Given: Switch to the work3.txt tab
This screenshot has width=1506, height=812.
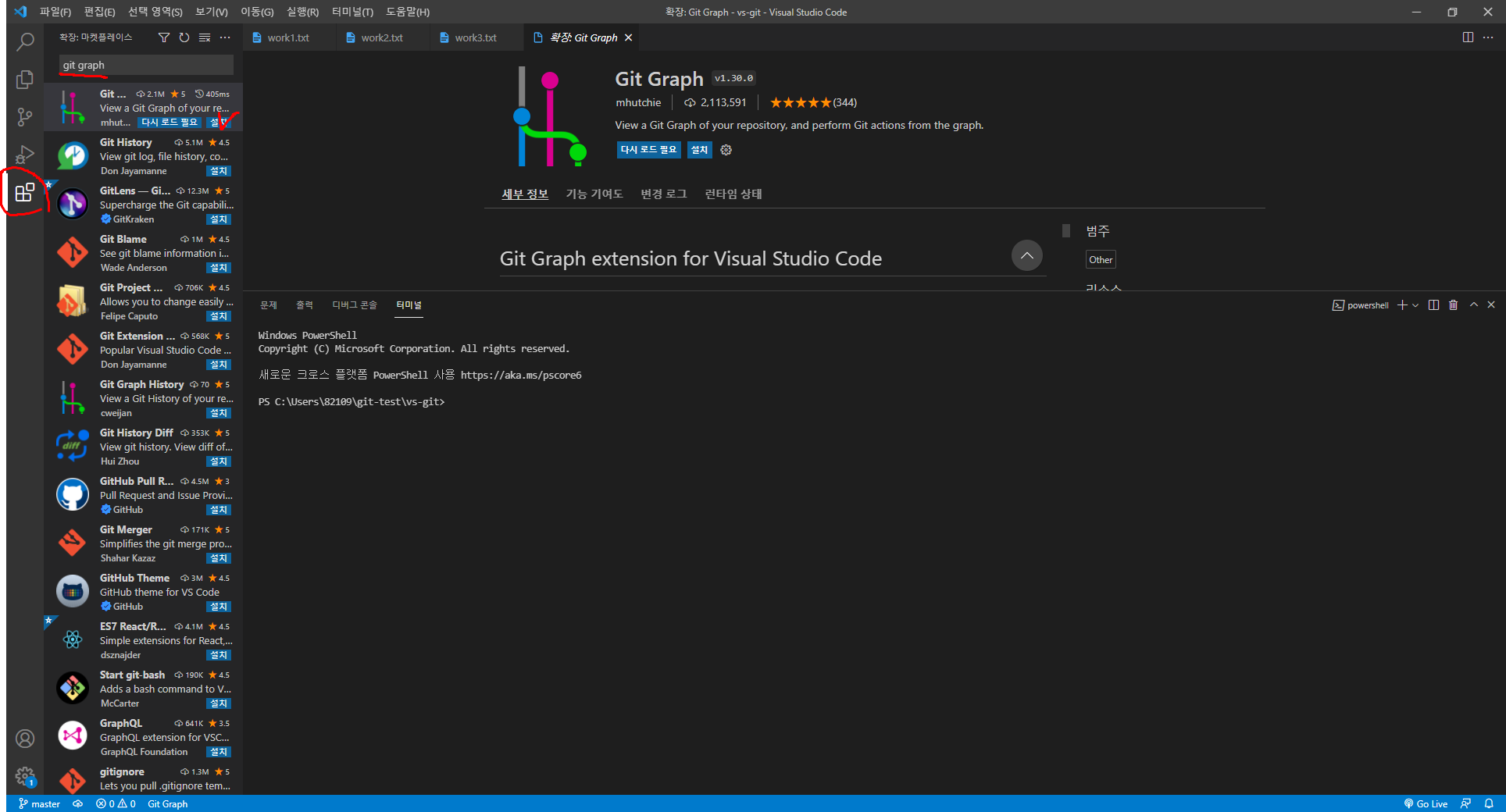Looking at the screenshot, I should tap(476, 37).
